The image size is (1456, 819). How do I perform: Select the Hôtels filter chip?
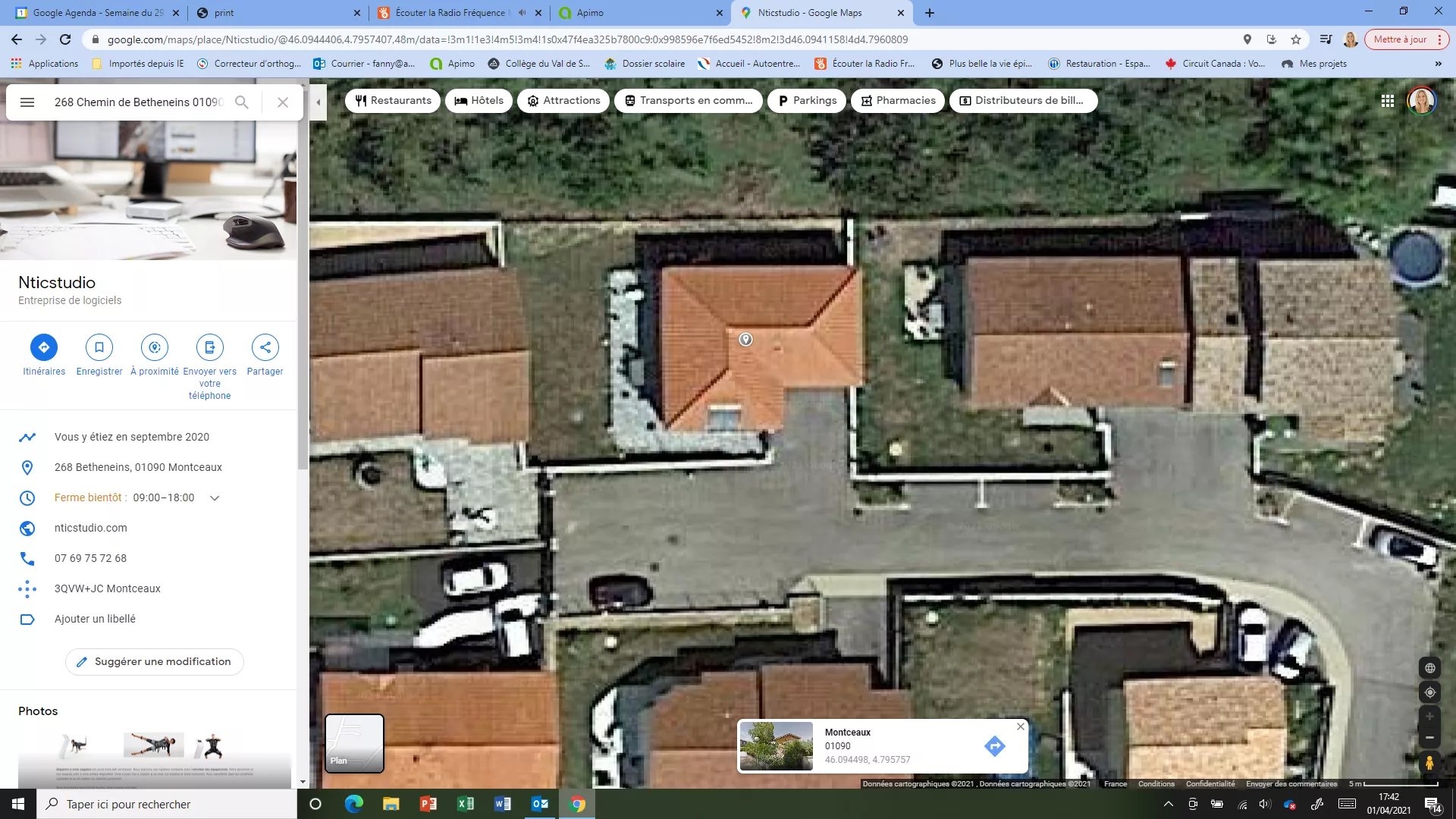(479, 100)
